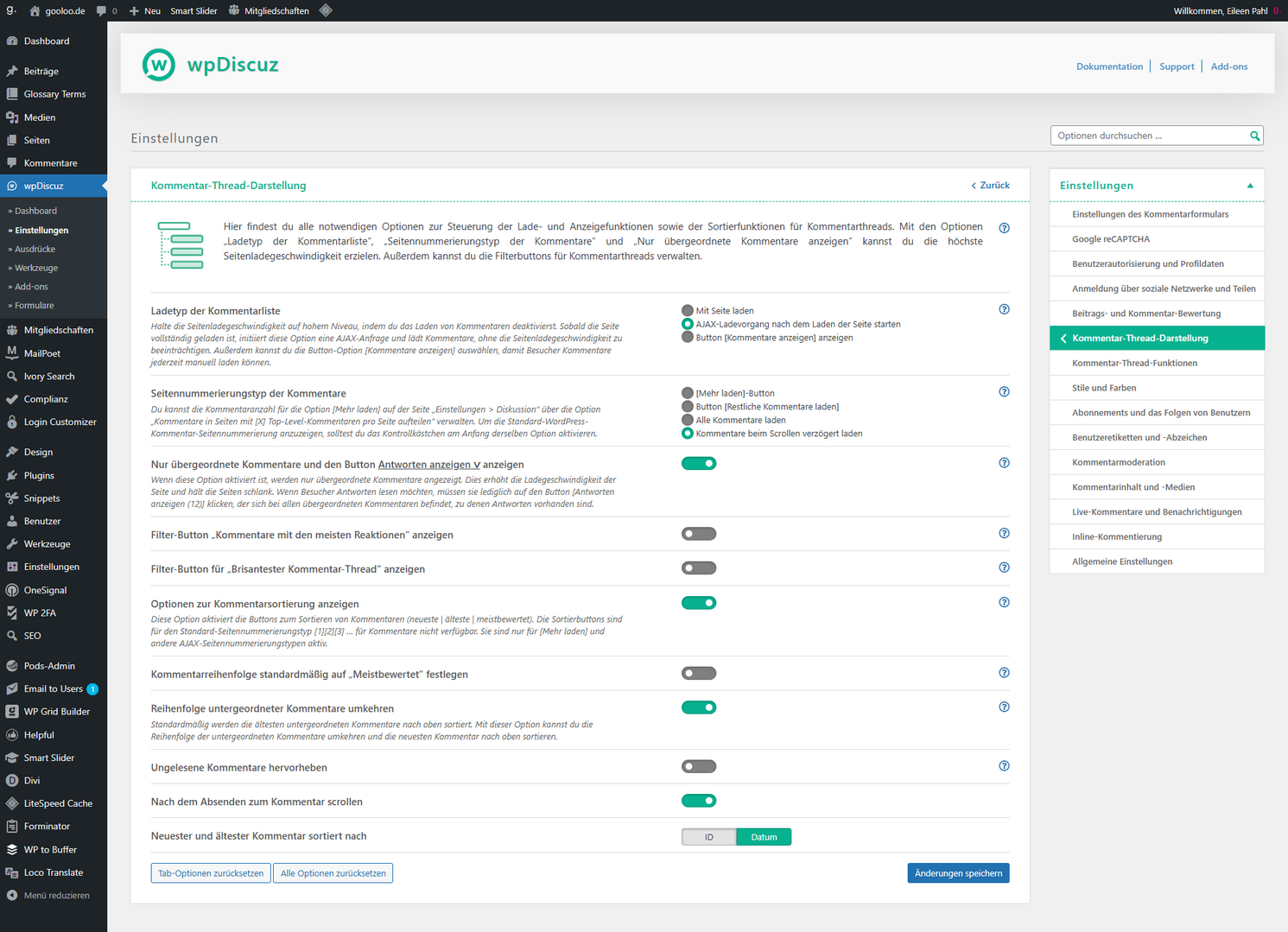The height and width of the screenshot is (932, 1288).
Task: Click the Divi icon in sidebar
Action: coord(12,781)
